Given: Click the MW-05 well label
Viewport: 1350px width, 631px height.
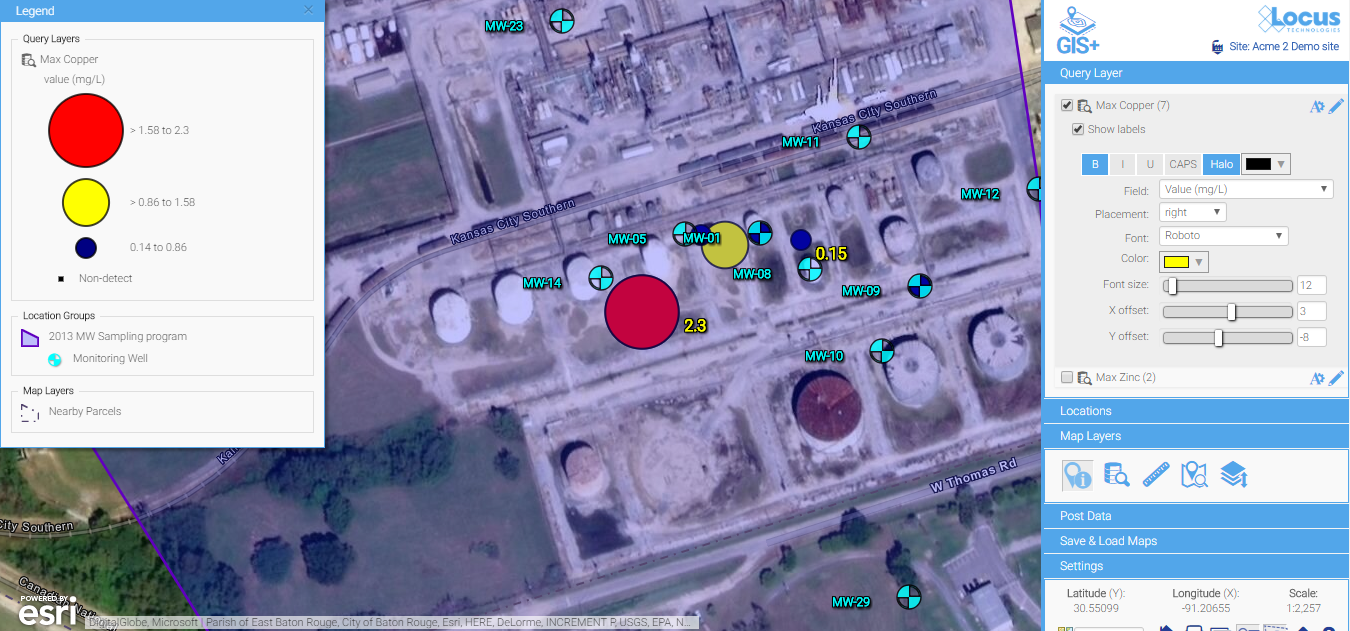Looking at the screenshot, I should [x=628, y=239].
